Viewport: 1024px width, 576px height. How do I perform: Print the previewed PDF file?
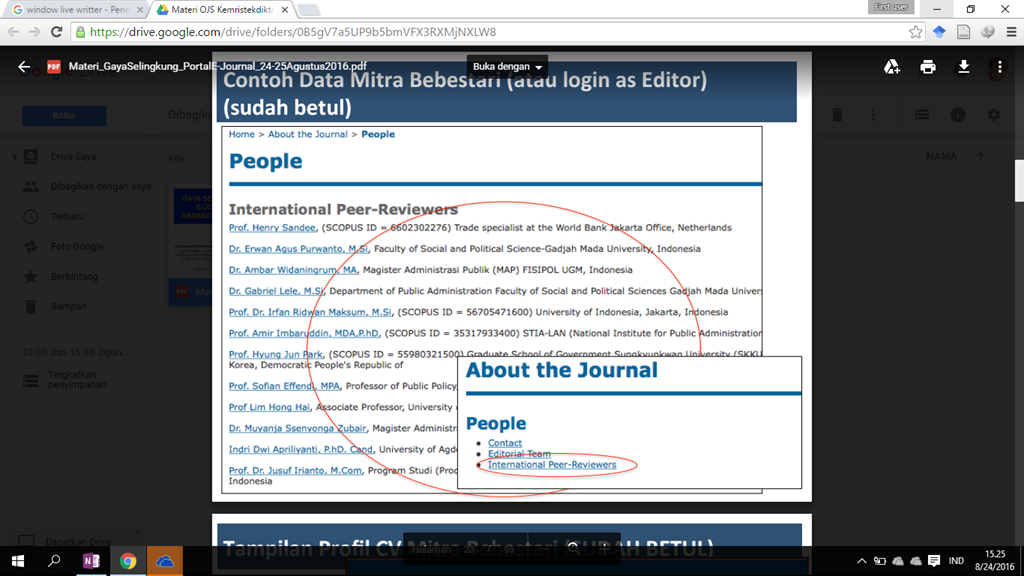(927, 67)
